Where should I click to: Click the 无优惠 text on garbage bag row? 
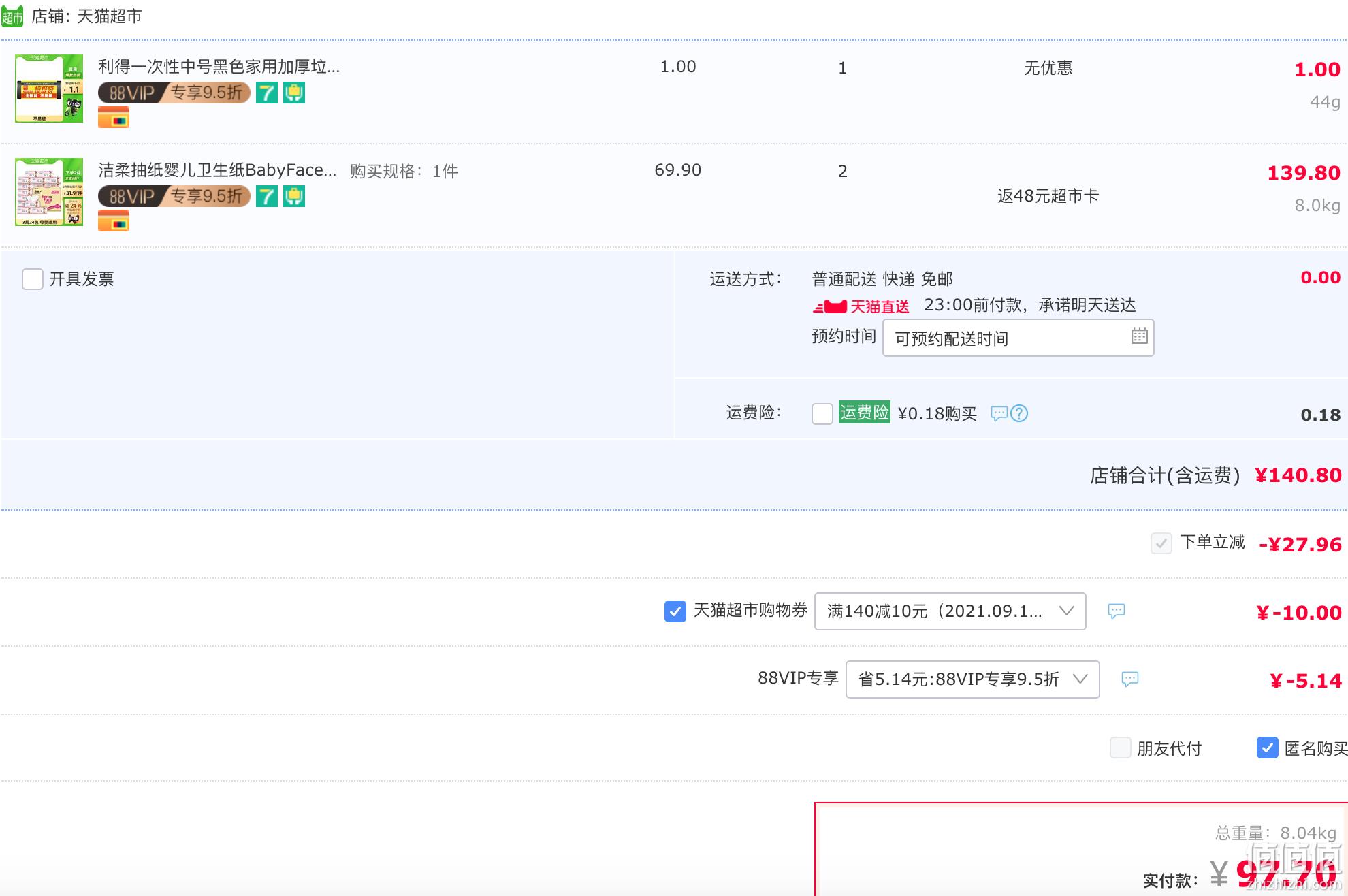pyautogui.click(x=1048, y=68)
